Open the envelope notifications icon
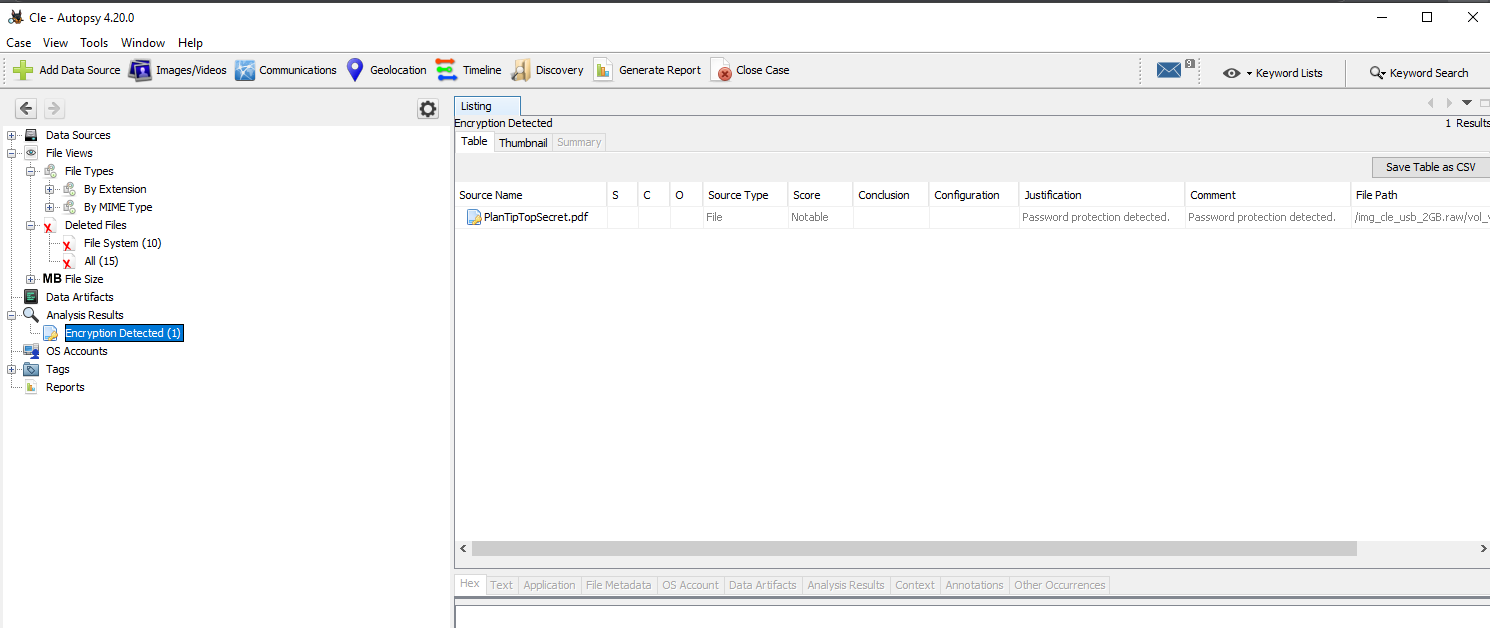 tap(1169, 70)
